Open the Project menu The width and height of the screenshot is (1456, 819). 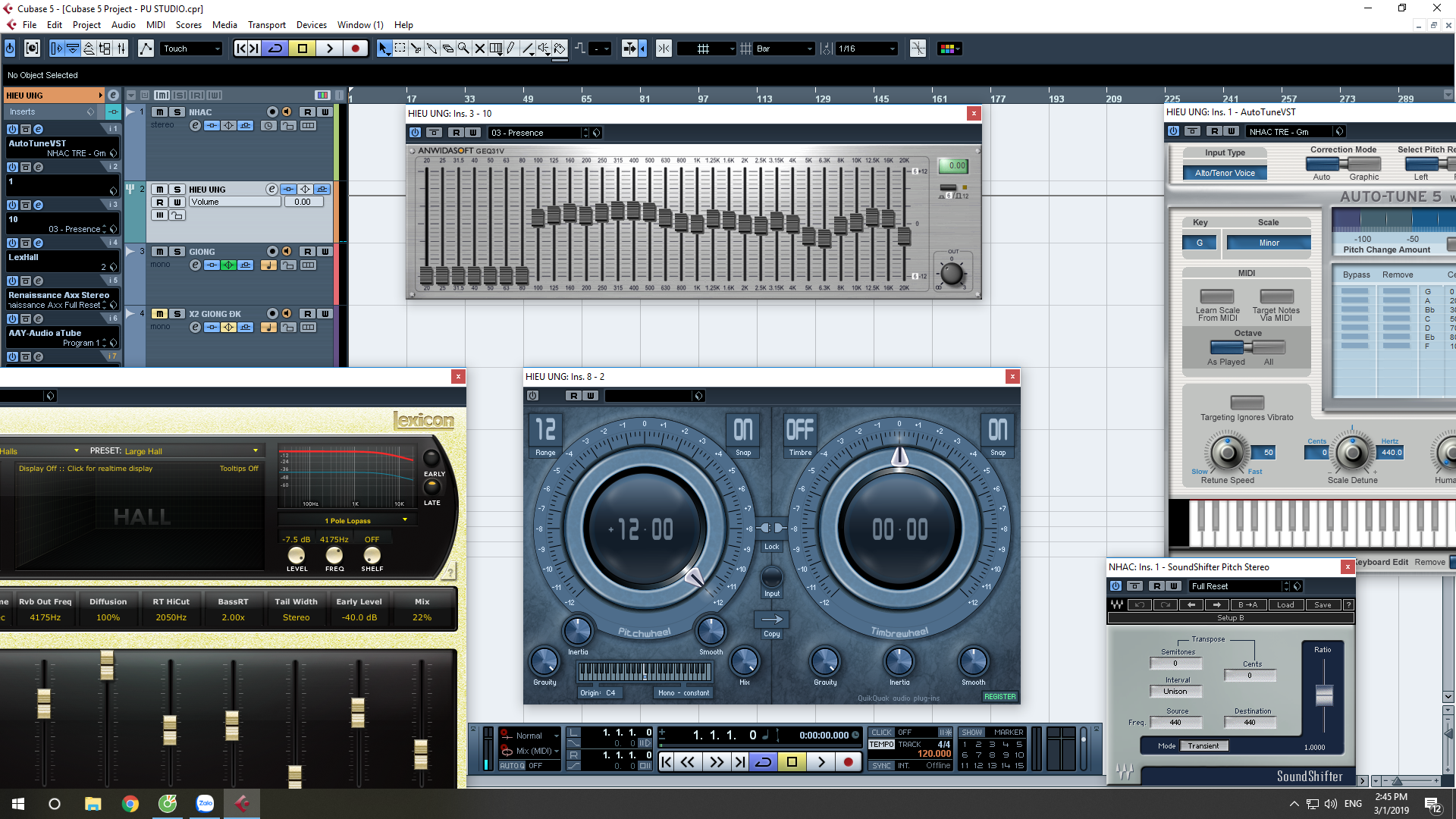(86, 25)
